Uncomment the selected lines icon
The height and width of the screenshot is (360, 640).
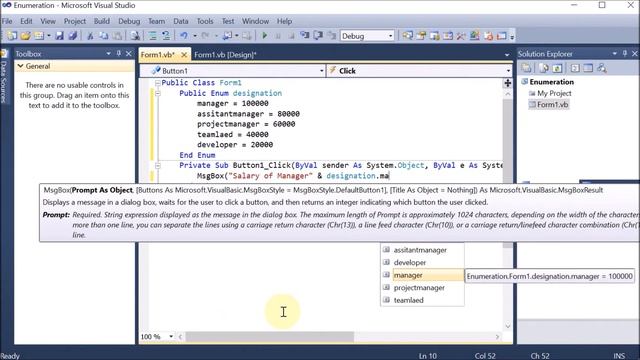[x=166, y=36]
